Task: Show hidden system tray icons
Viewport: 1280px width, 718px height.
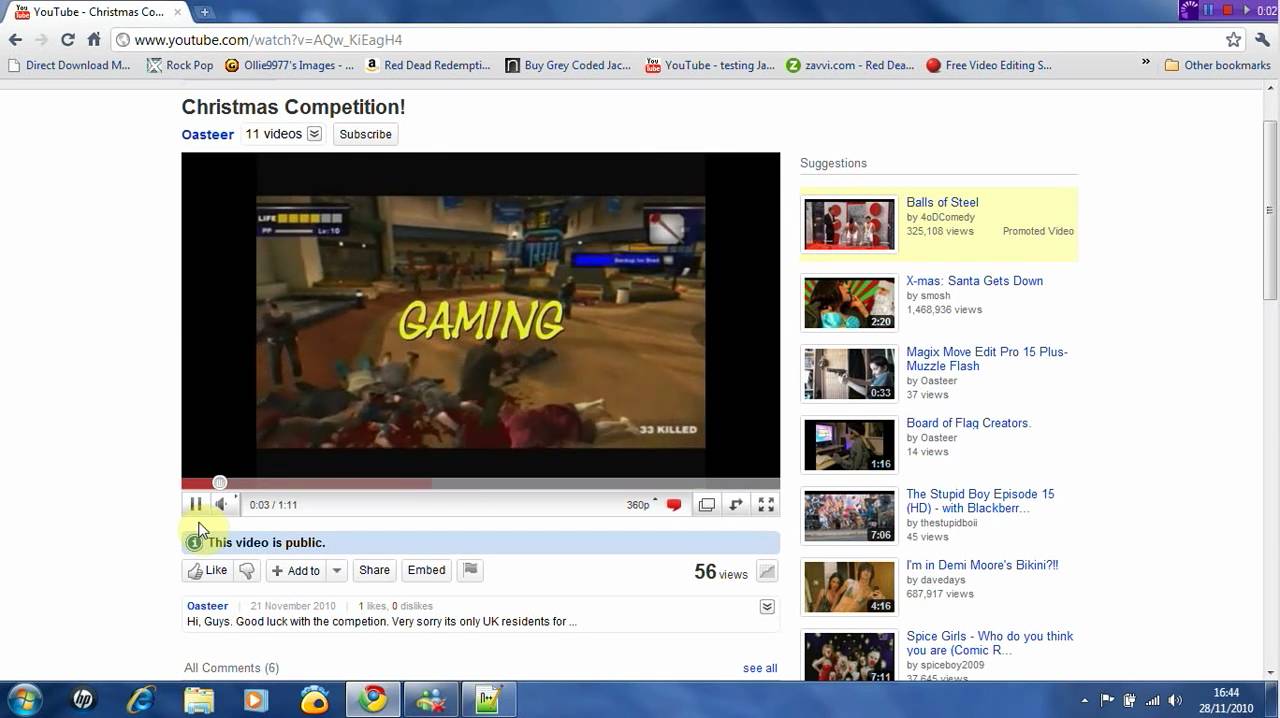Action: point(1085,700)
